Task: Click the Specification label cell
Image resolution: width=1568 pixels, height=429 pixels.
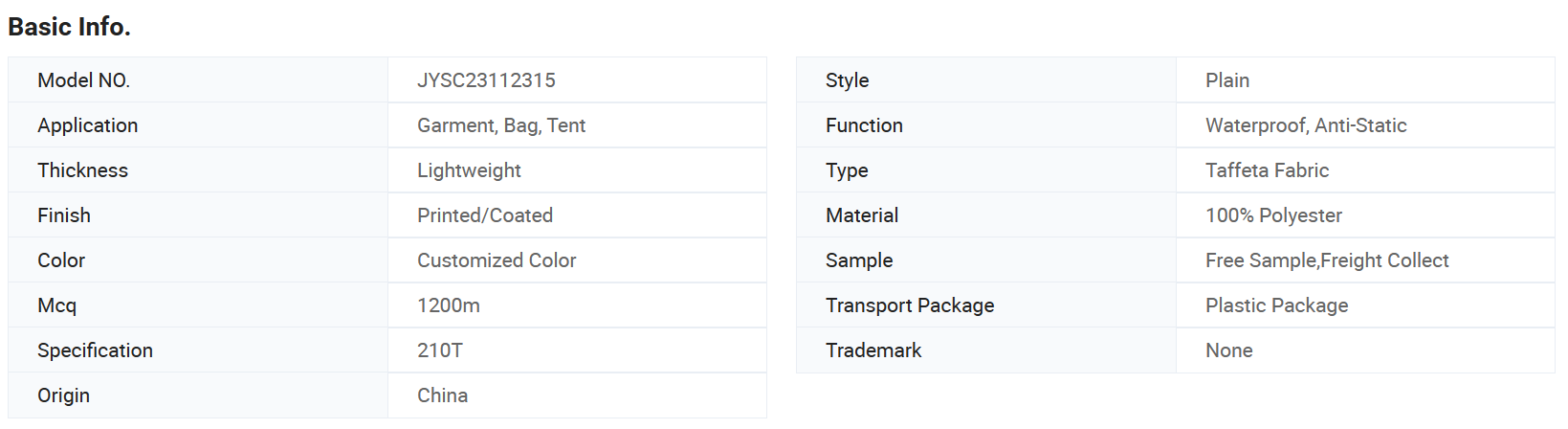Action: tap(198, 350)
